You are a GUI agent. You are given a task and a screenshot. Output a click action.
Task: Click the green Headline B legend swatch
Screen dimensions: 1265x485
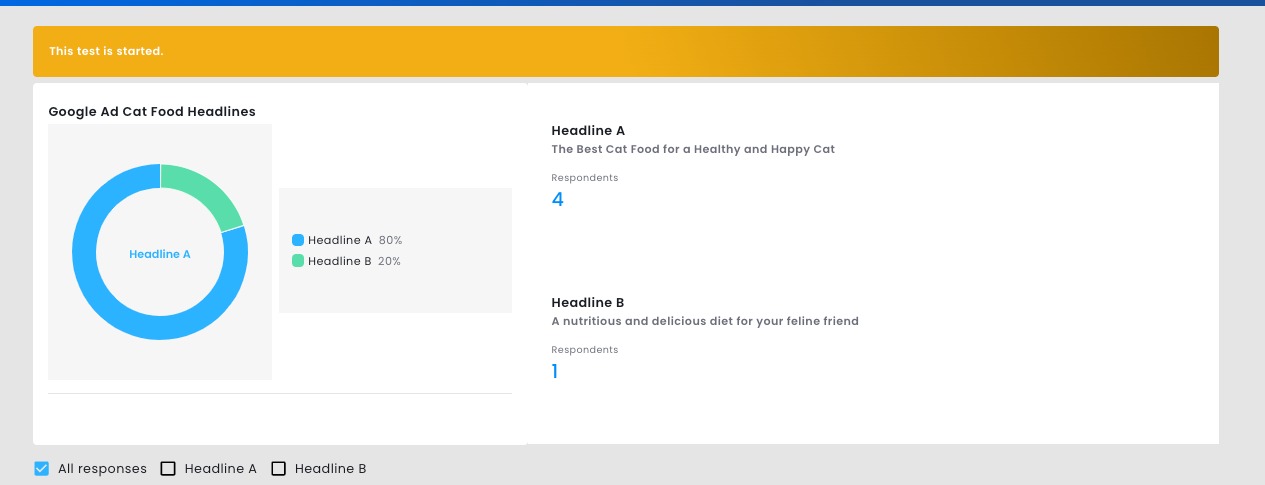(298, 261)
